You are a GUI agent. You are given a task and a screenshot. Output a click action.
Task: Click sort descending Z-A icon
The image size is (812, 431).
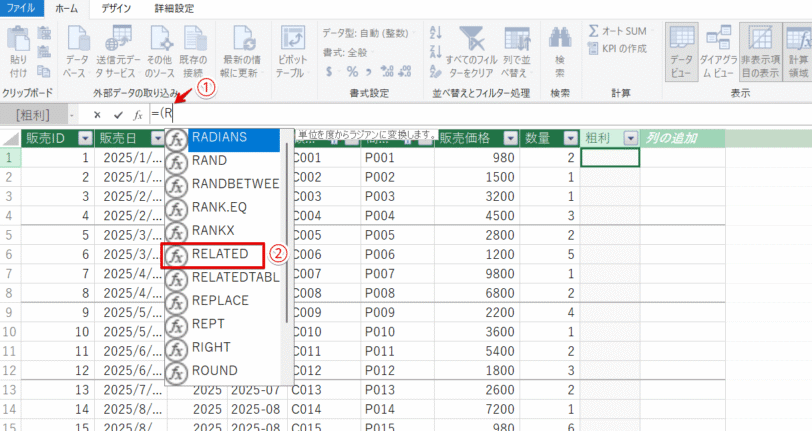click(x=436, y=52)
